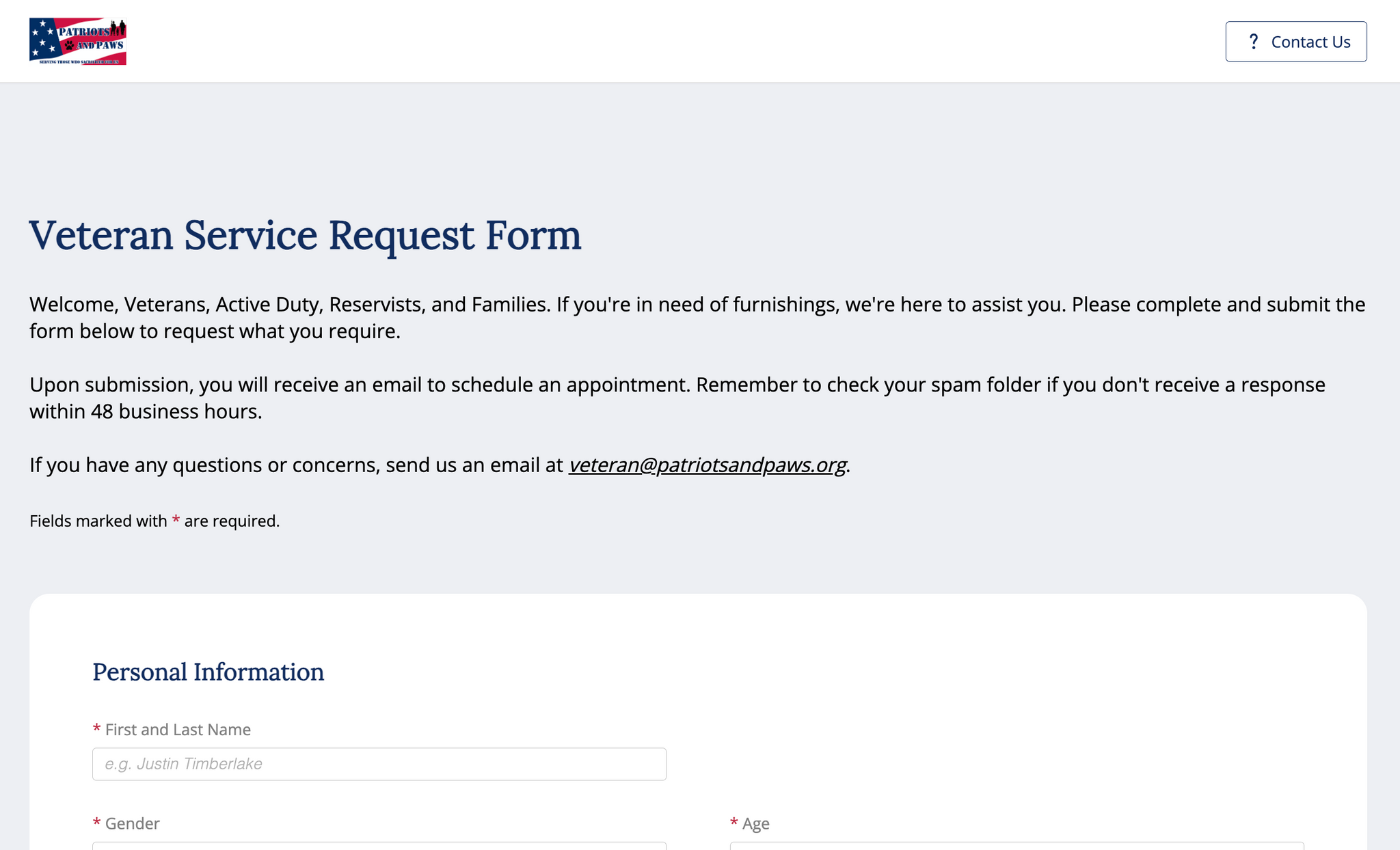Click the 'Fields marked with' required note
This screenshot has width=1400, height=850.
pyautogui.click(x=98, y=521)
